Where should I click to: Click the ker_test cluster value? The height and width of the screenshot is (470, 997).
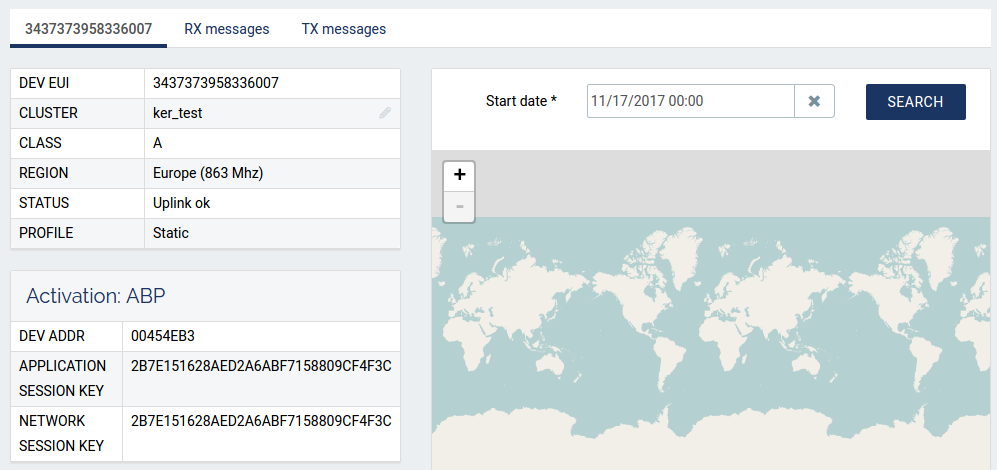pyautogui.click(x=178, y=113)
